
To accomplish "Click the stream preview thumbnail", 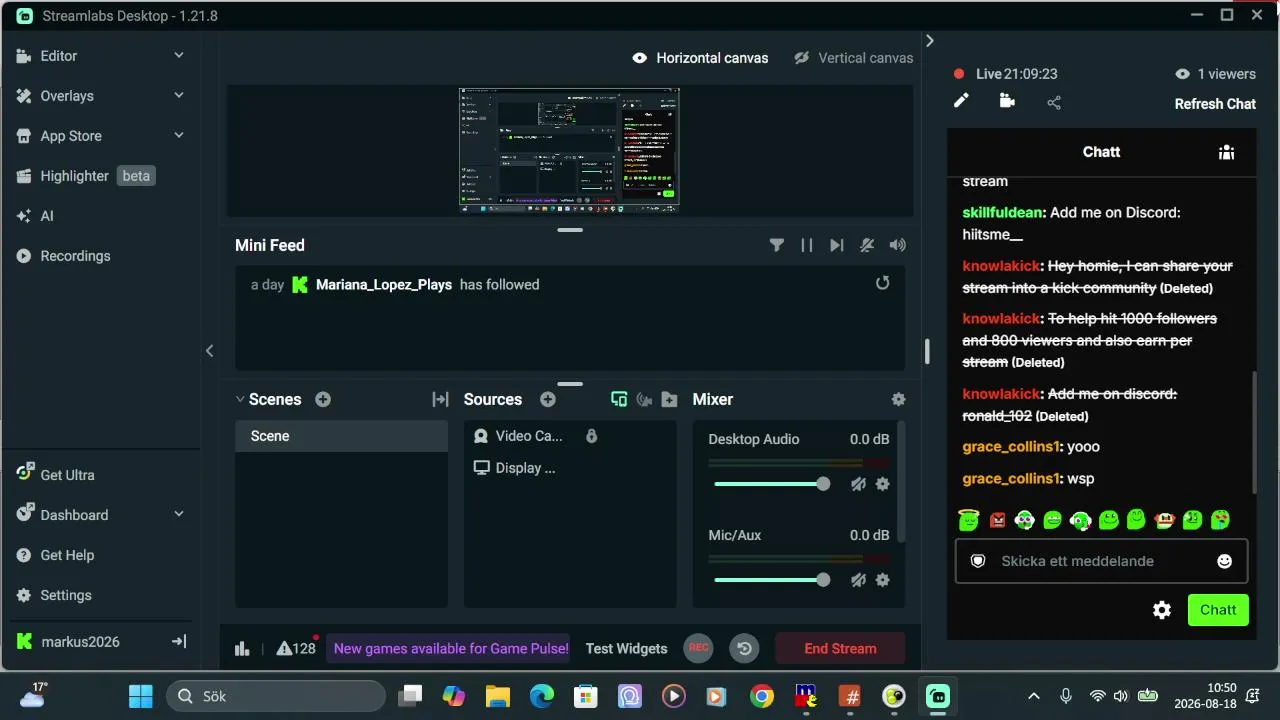I will coord(569,150).
